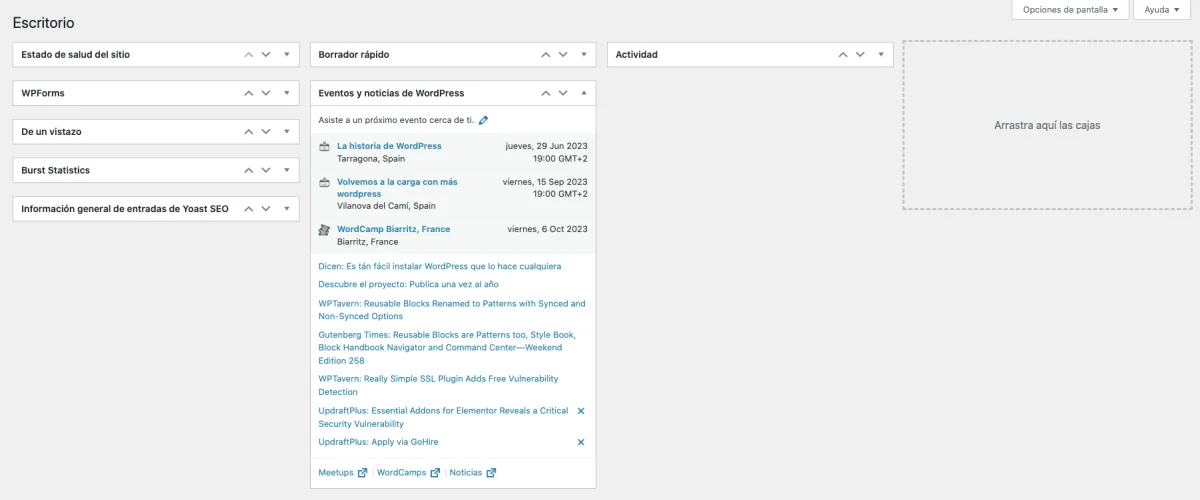This screenshot has width=1200, height=500.
Task: Dismiss the UpdraftPlus Essential Addons news item
Action: tap(581, 411)
